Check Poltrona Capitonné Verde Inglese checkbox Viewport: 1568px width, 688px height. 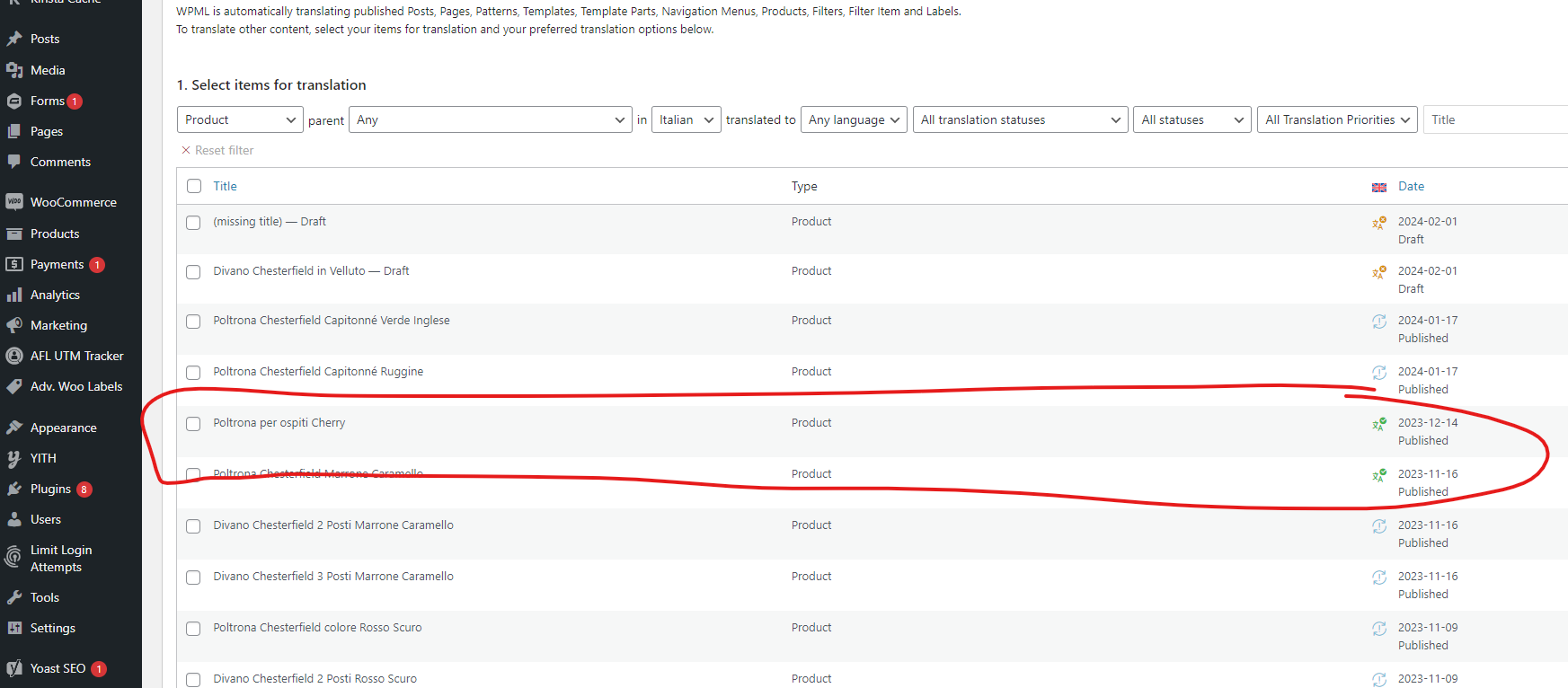pos(193,321)
